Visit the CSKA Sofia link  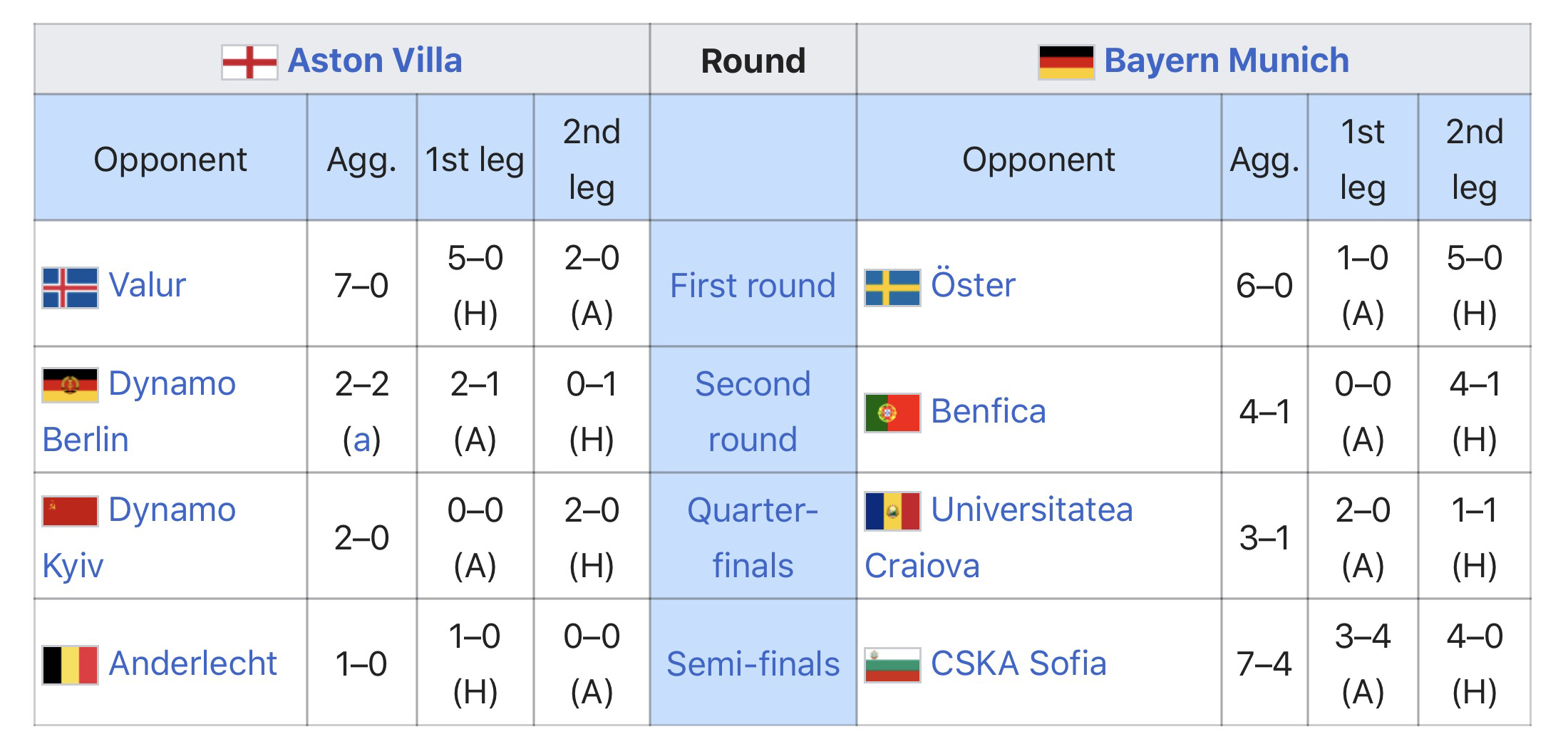coord(1018,663)
